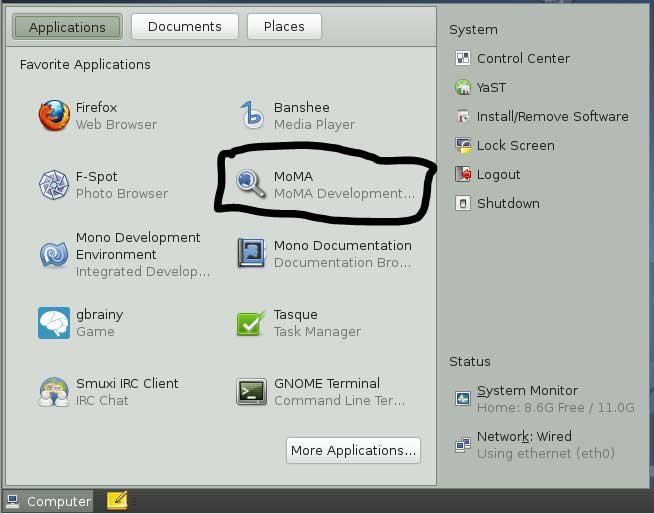The image size is (654, 514).
Task: Launch Firefox web browser icon
Action: 54,116
